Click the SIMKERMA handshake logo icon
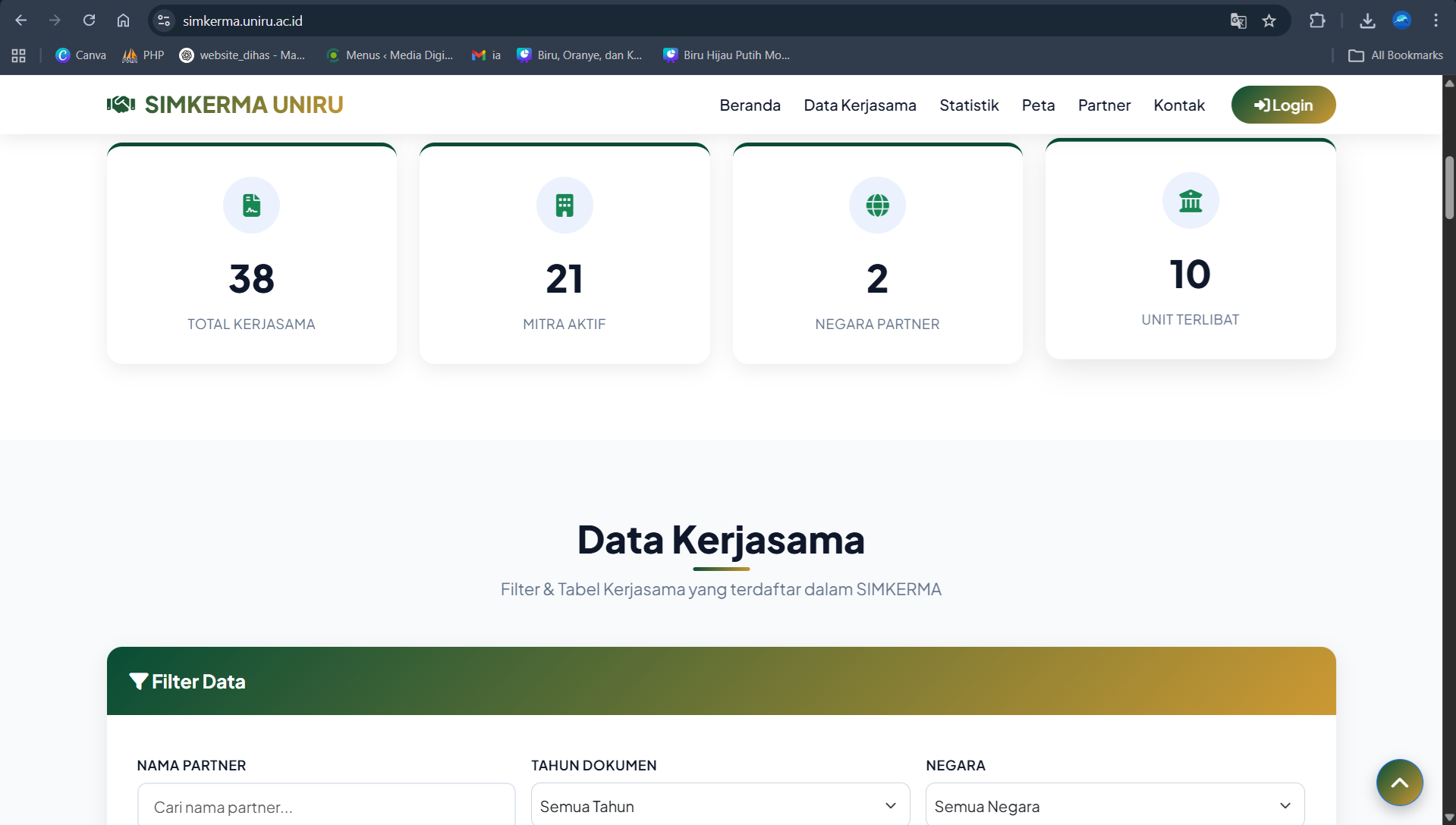 121,105
